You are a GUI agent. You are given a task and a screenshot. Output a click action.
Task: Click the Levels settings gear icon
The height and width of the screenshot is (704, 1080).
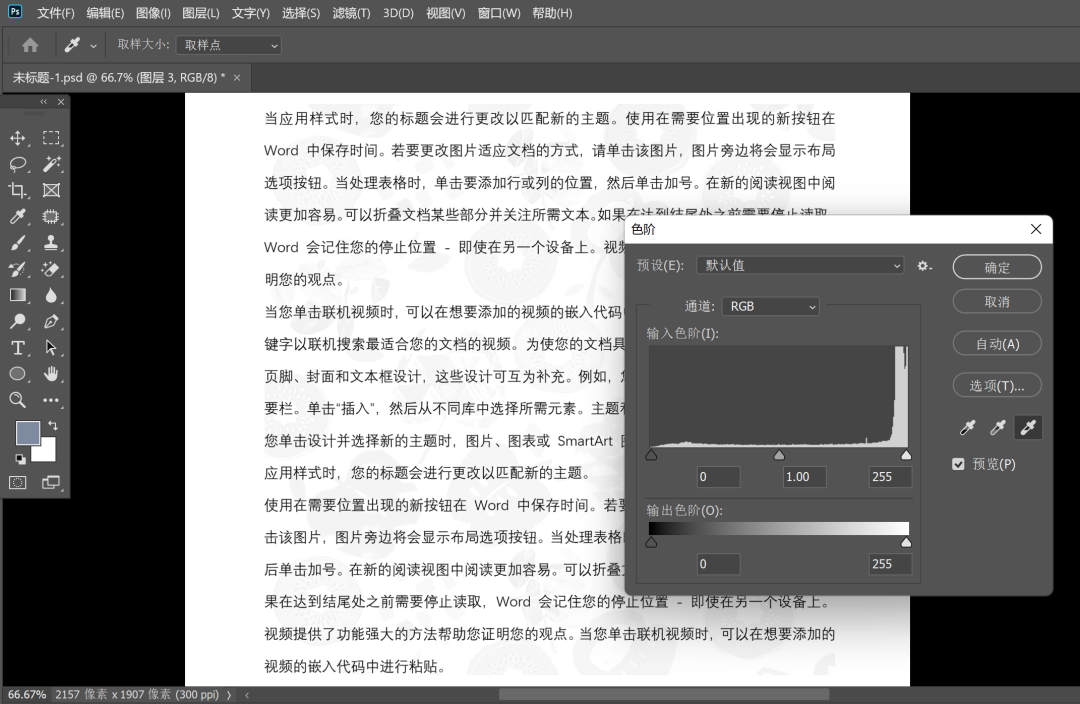point(924,266)
